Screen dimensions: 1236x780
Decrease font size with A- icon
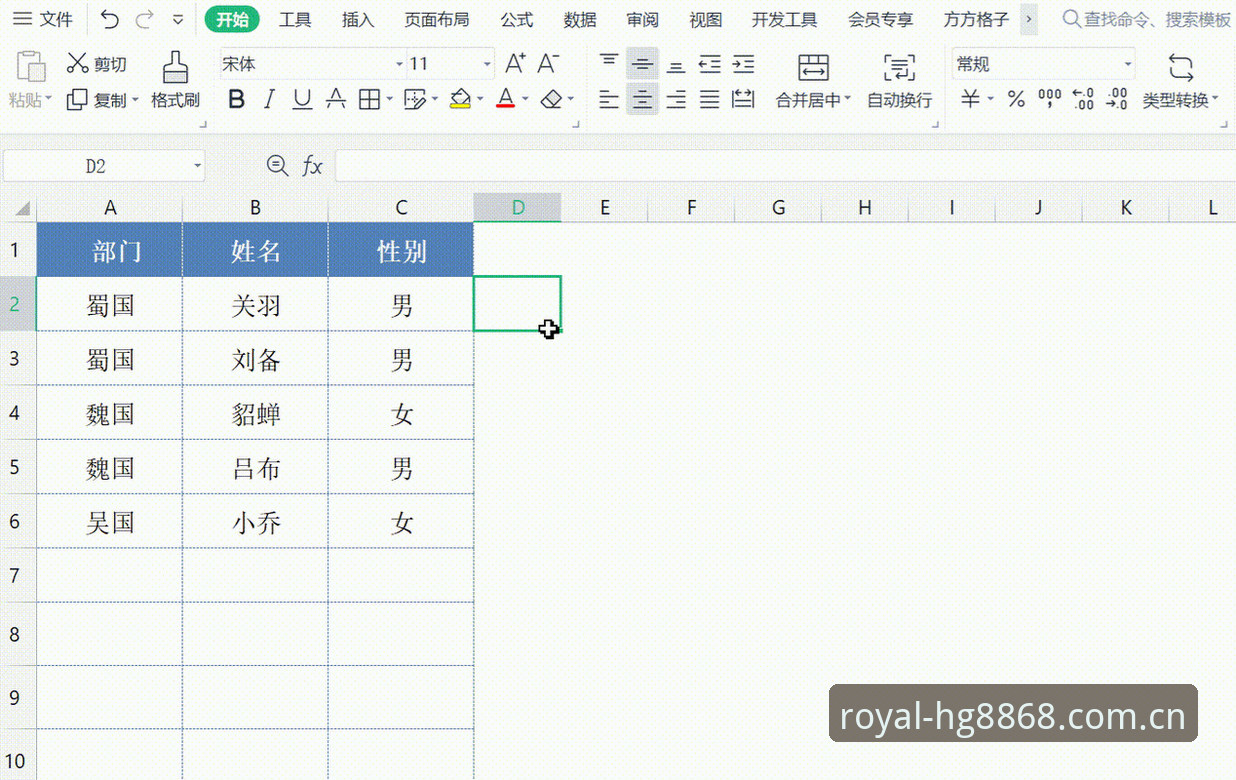pyautogui.click(x=548, y=64)
